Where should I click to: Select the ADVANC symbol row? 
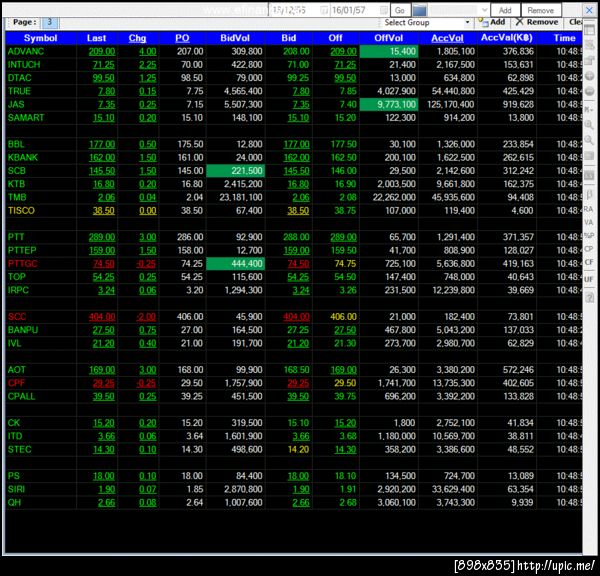[x=26, y=51]
